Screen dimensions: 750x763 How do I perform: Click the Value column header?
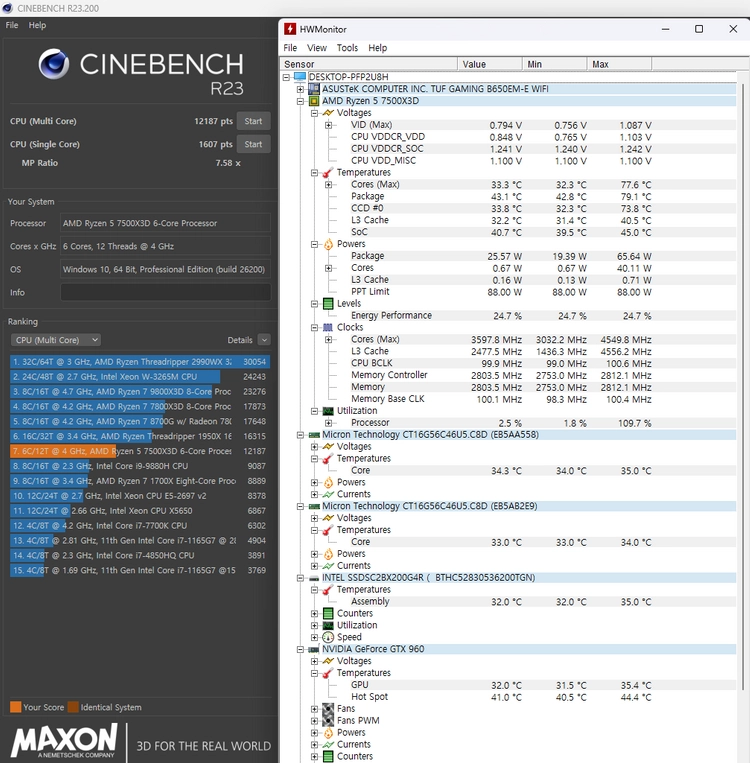tap(490, 64)
